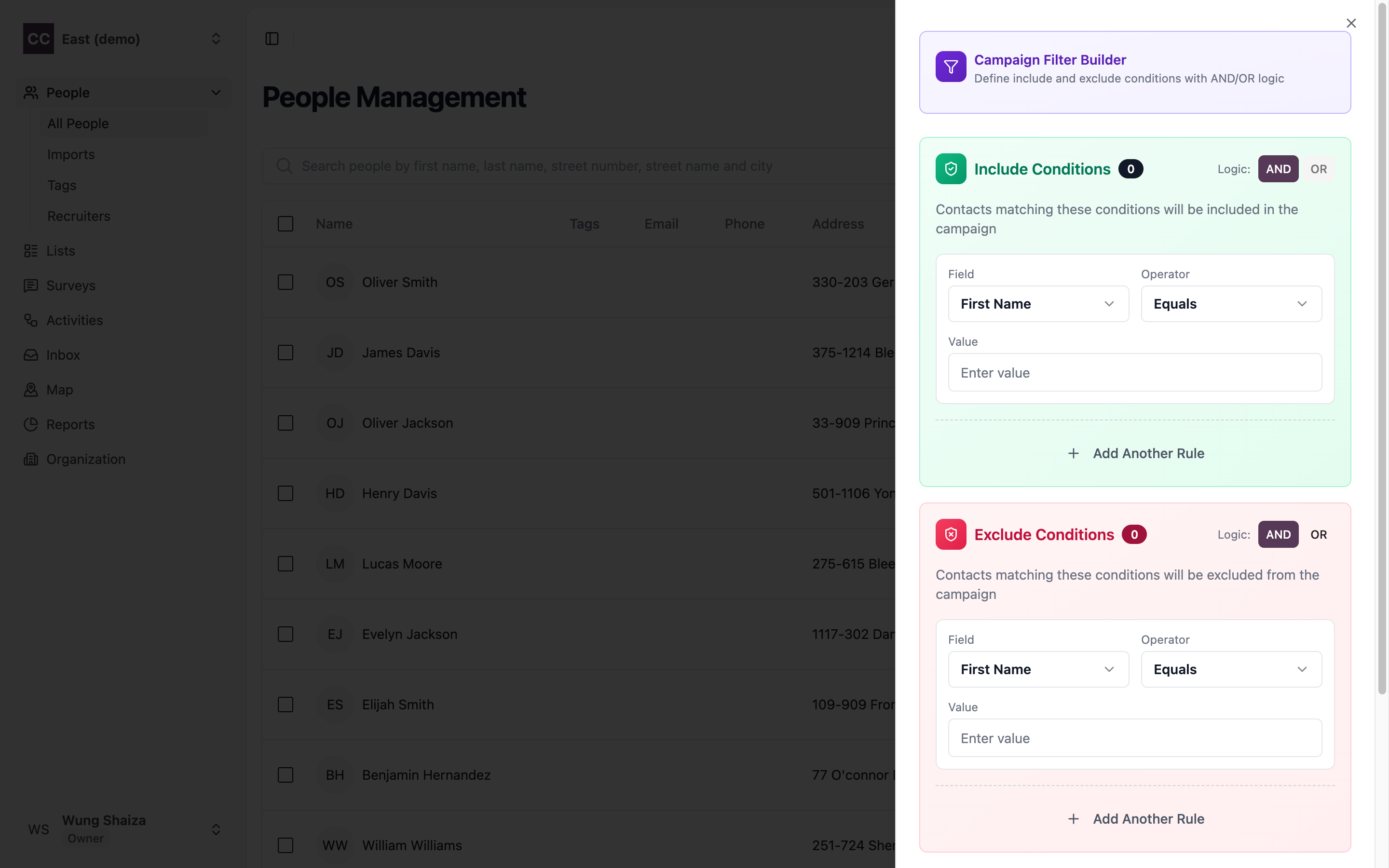Viewport: 1389px width, 868px height.
Task: Click the Organization building icon
Action: pos(31,459)
